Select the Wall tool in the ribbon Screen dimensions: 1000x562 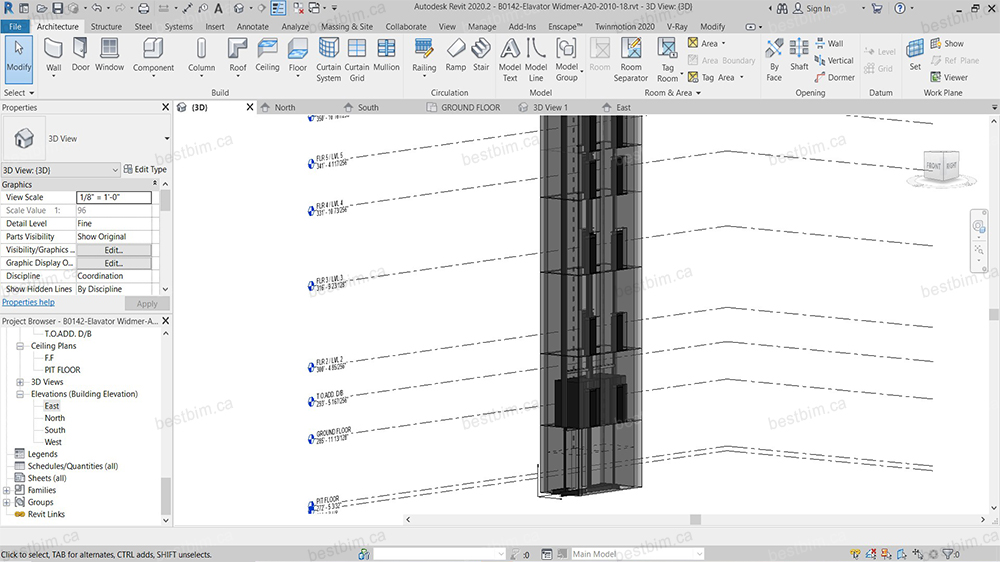54,53
